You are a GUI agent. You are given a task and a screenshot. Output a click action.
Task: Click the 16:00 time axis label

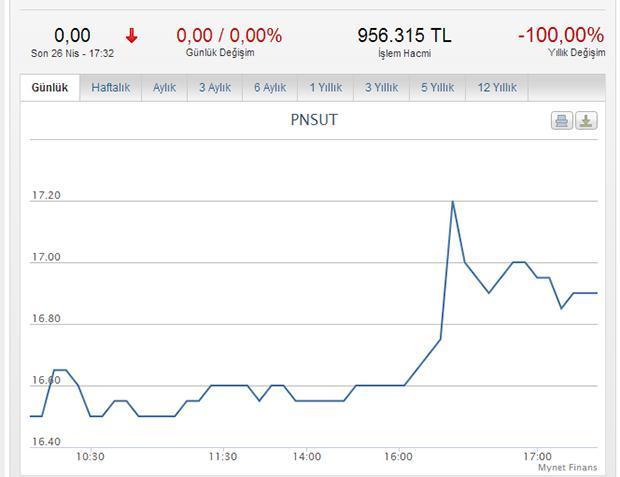398,457
